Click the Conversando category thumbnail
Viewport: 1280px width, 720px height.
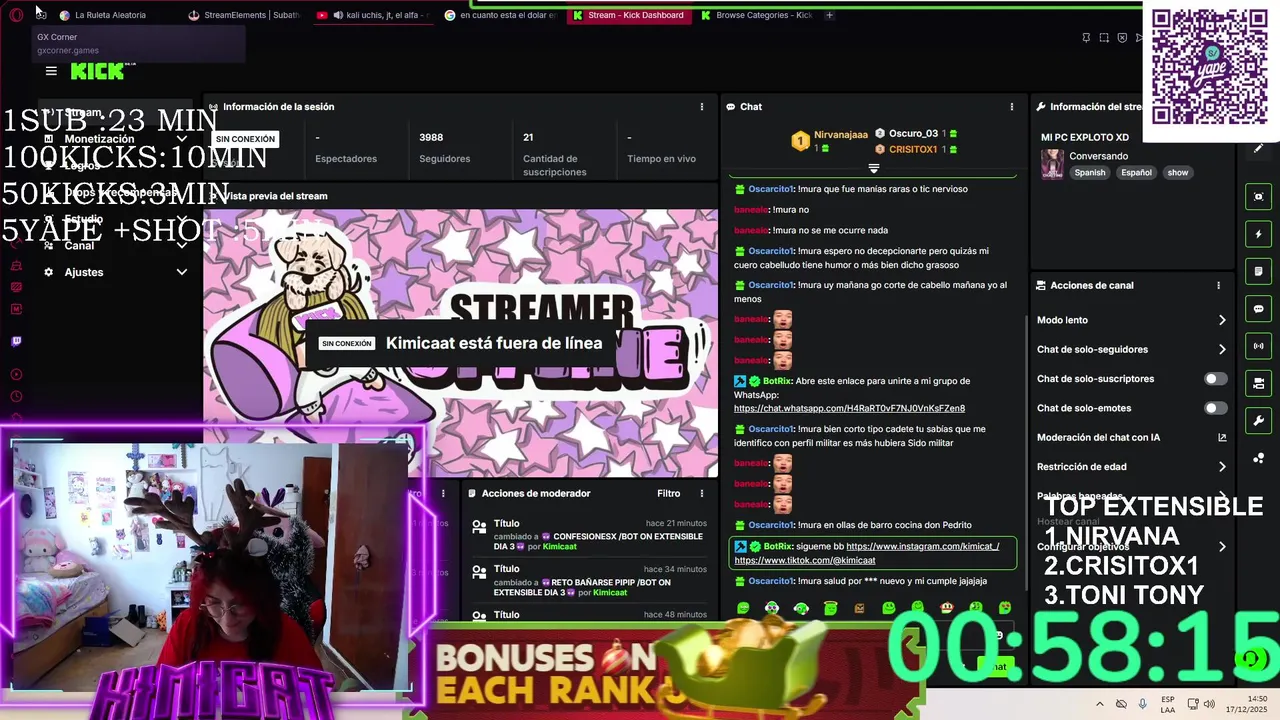pyautogui.click(x=1052, y=164)
